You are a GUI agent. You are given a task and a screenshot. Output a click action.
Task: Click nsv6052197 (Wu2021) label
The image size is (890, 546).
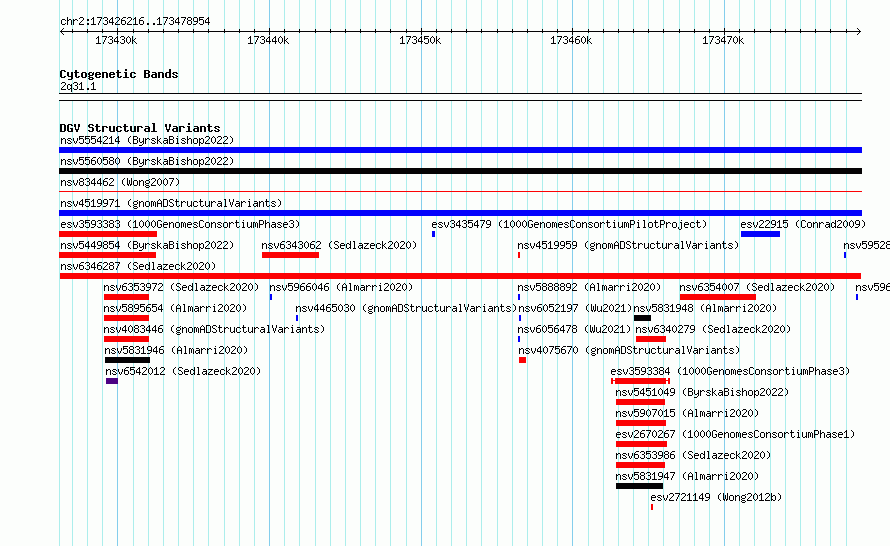tap(575, 308)
